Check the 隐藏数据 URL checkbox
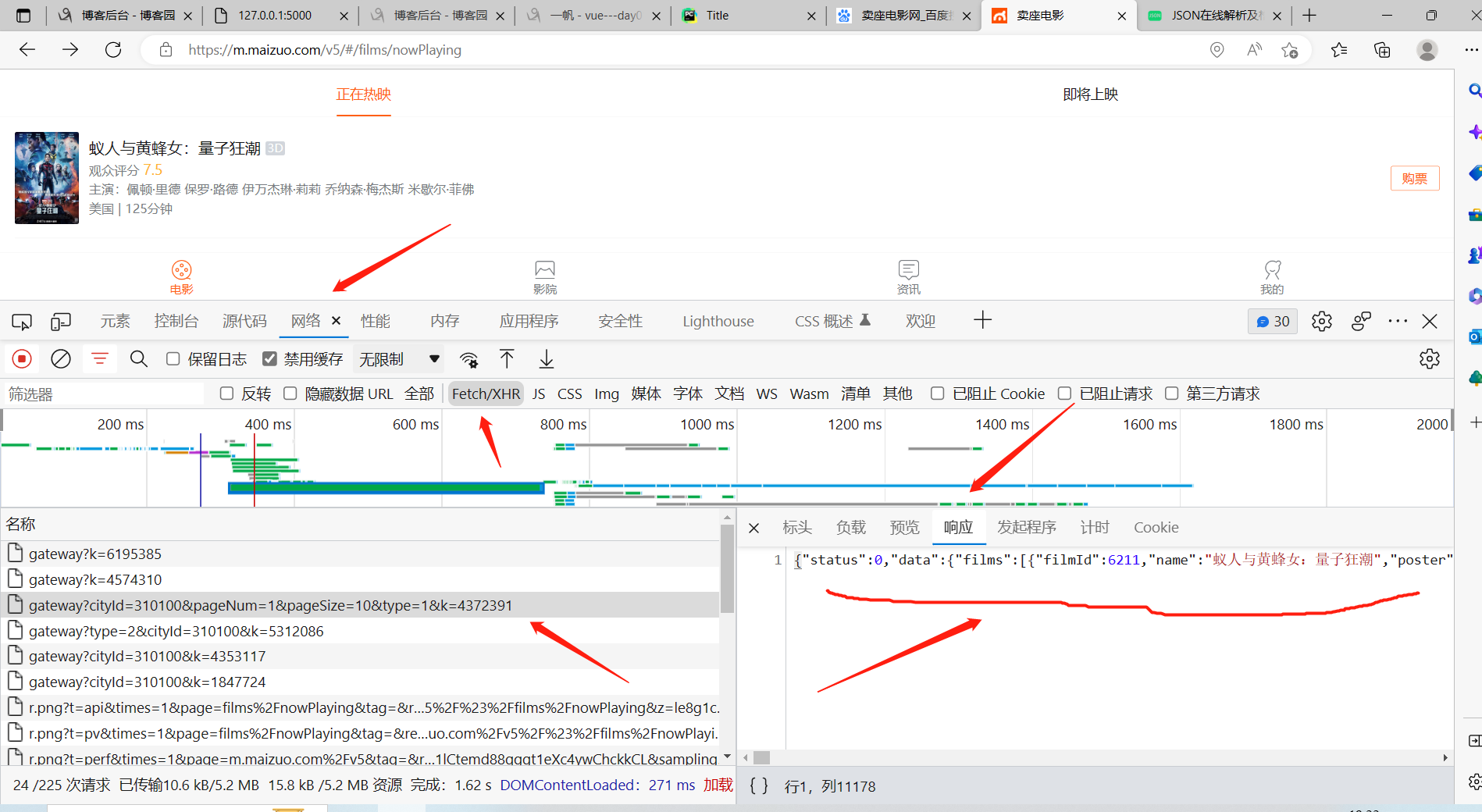The width and height of the screenshot is (1482, 812). pos(290,394)
